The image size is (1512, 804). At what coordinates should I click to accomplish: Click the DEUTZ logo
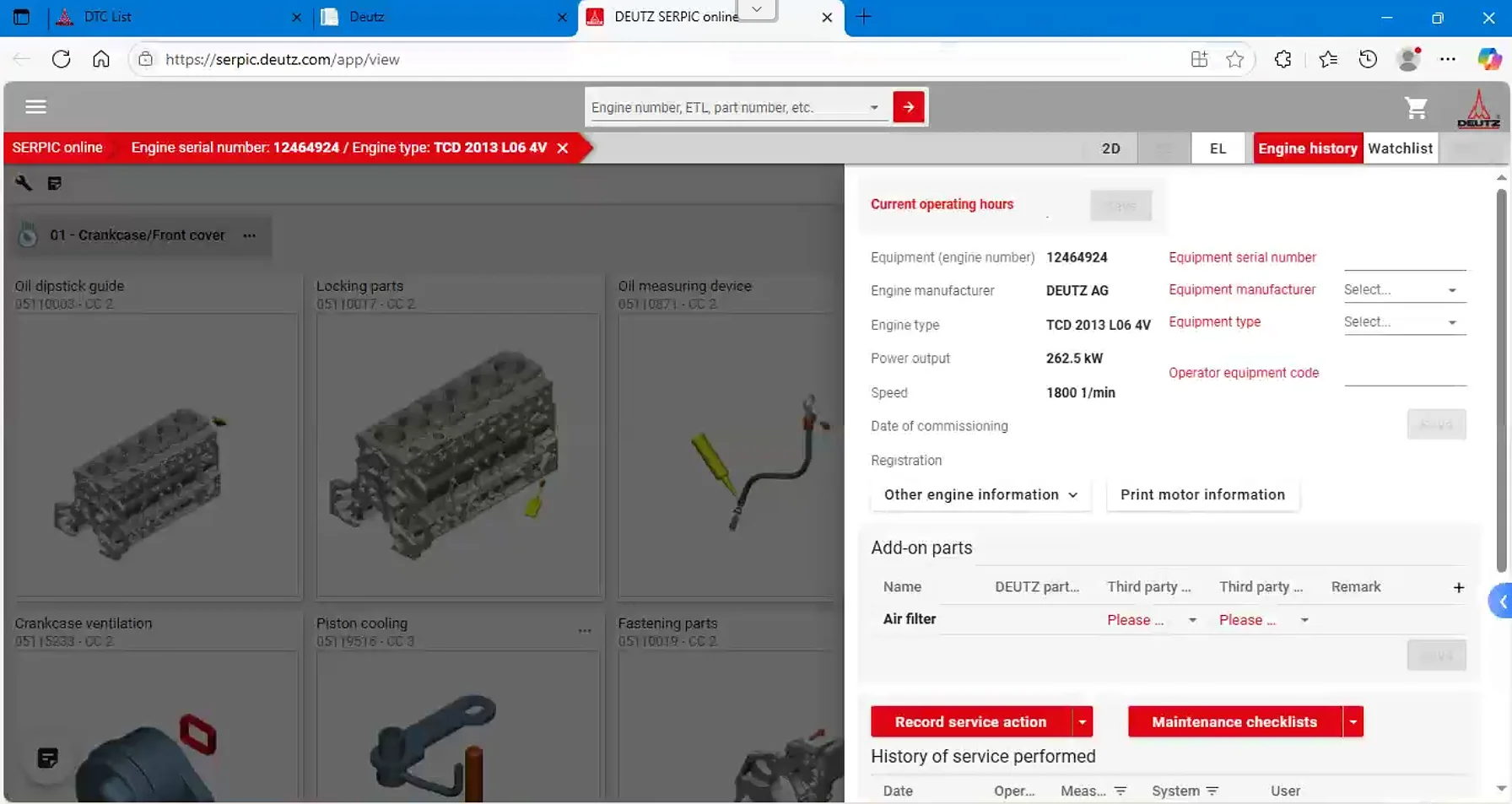1478,109
